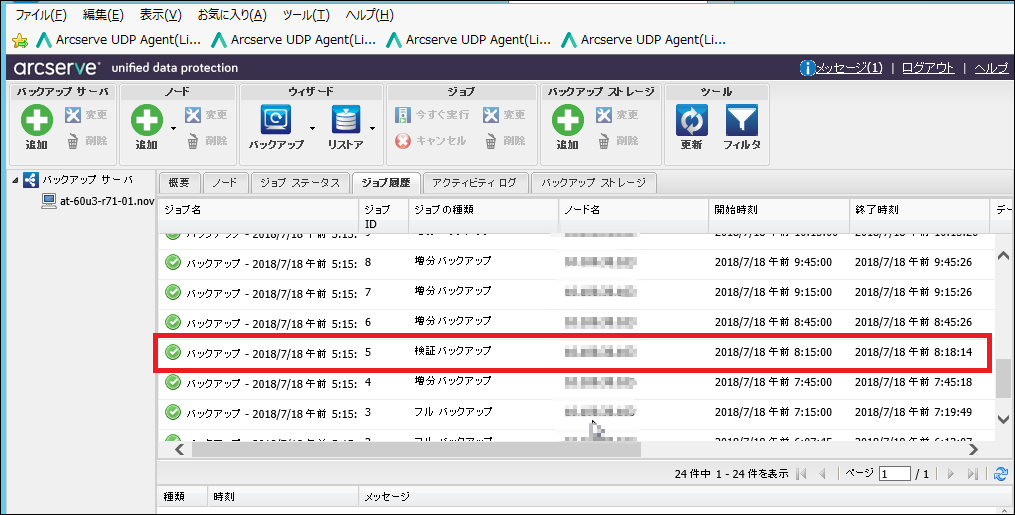The width and height of the screenshot is (1015, 515).
Task: Add a new node
Action: click(146, 127)
